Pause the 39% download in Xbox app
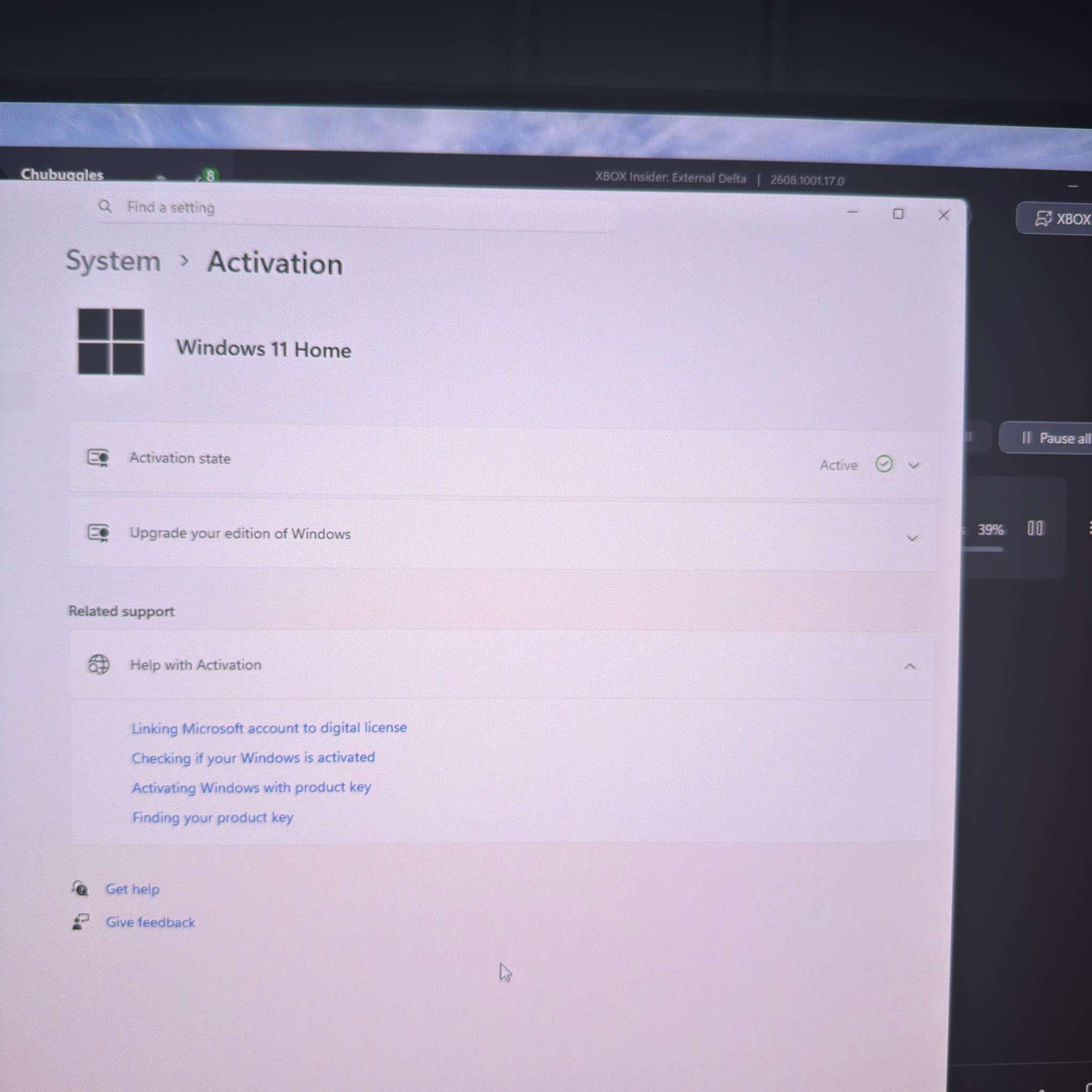The width and height of the screenshot is (1092, 1092). click(x=1035, y=528)
